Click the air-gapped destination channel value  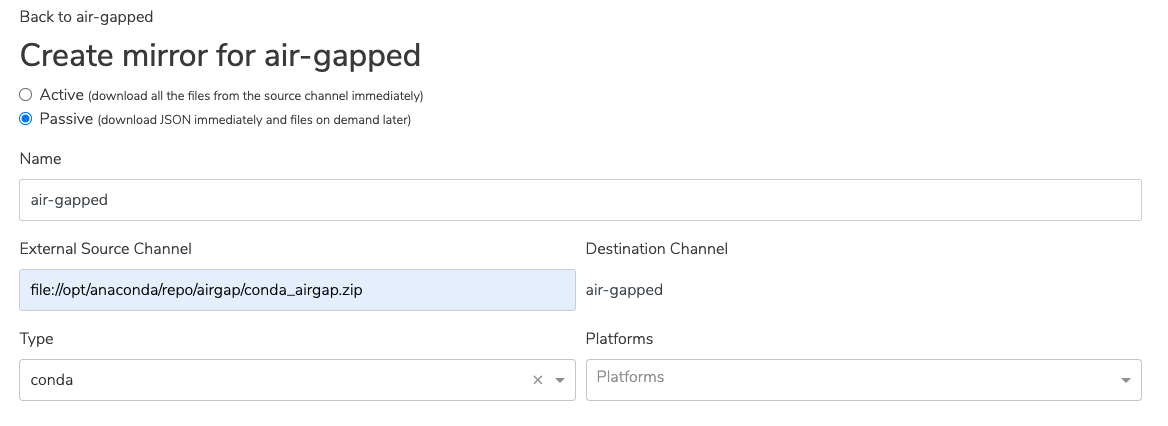[624, 290]
